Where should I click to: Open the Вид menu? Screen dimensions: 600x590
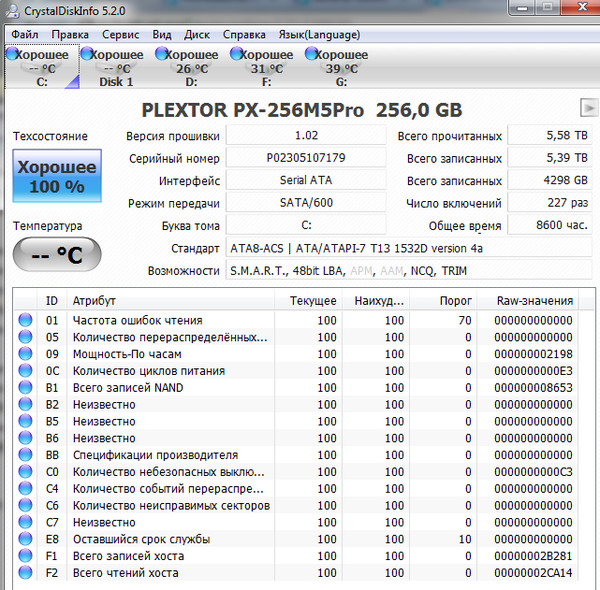pyautogui.click(x=162, y=35)
